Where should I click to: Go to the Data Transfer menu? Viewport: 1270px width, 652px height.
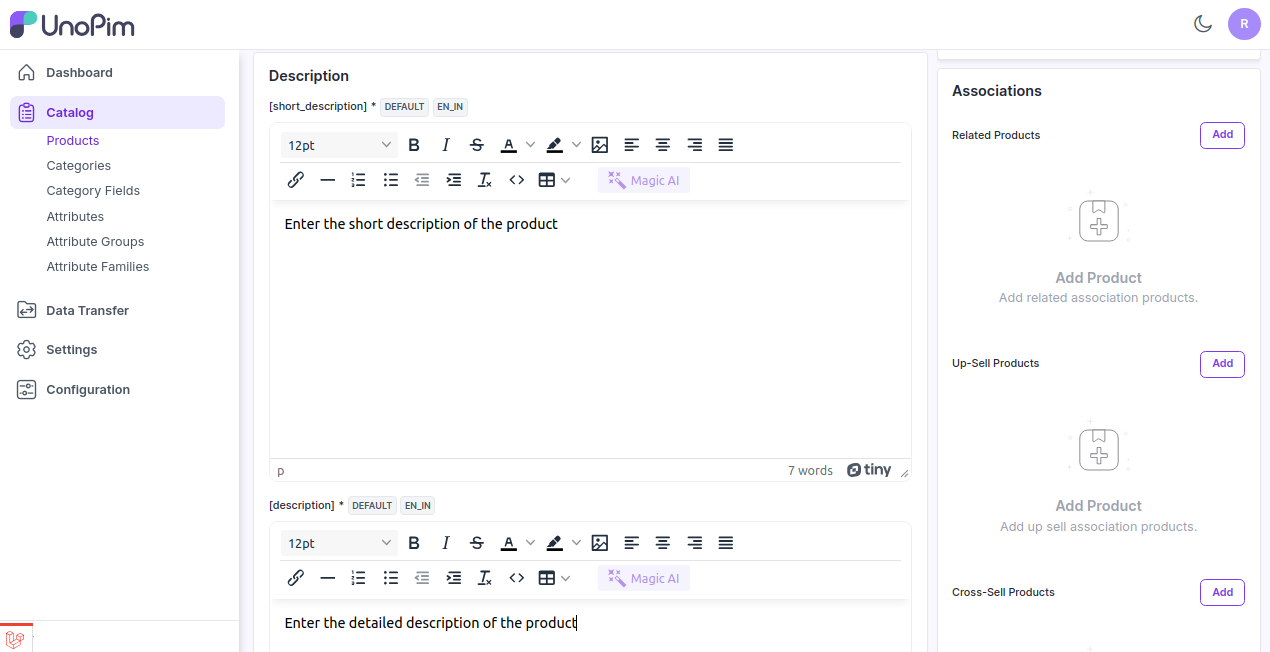tap(87, 311)
